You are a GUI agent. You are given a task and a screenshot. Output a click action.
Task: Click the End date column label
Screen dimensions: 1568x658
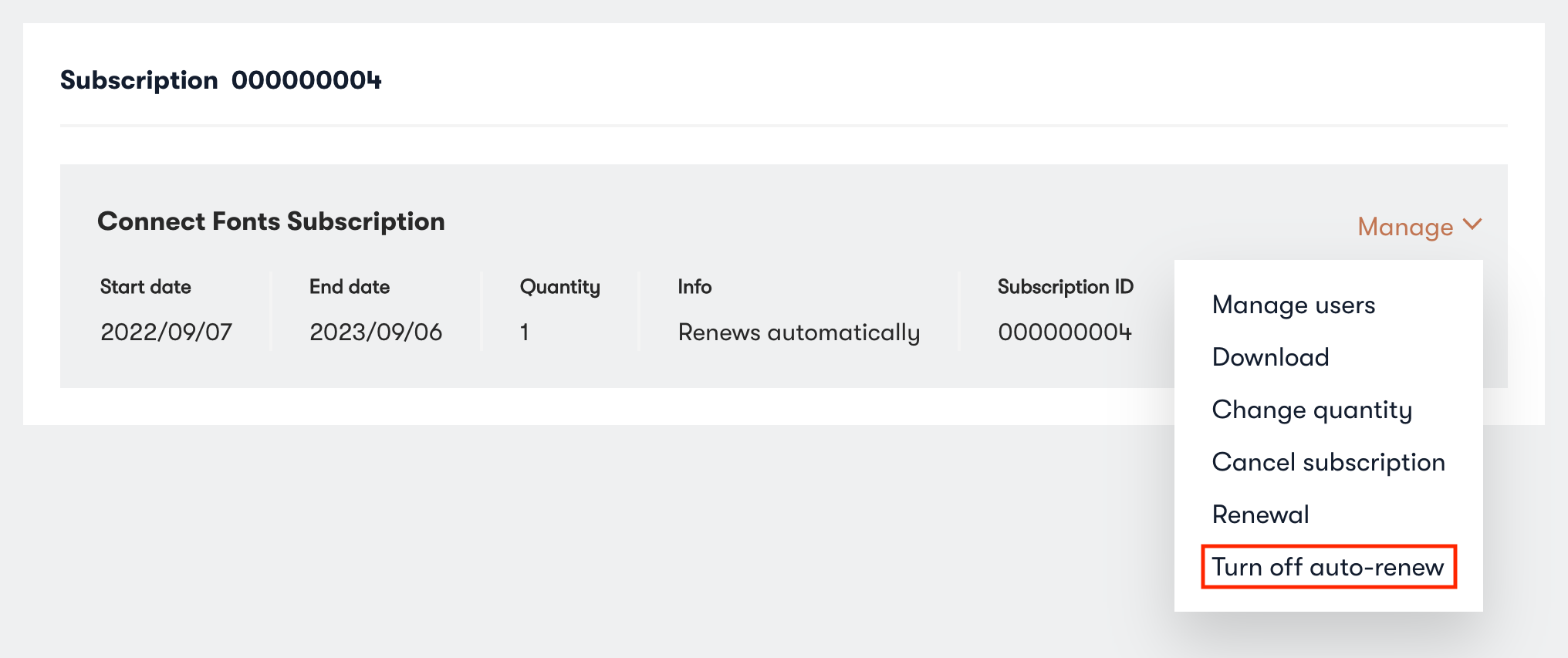tap(350, 287)
